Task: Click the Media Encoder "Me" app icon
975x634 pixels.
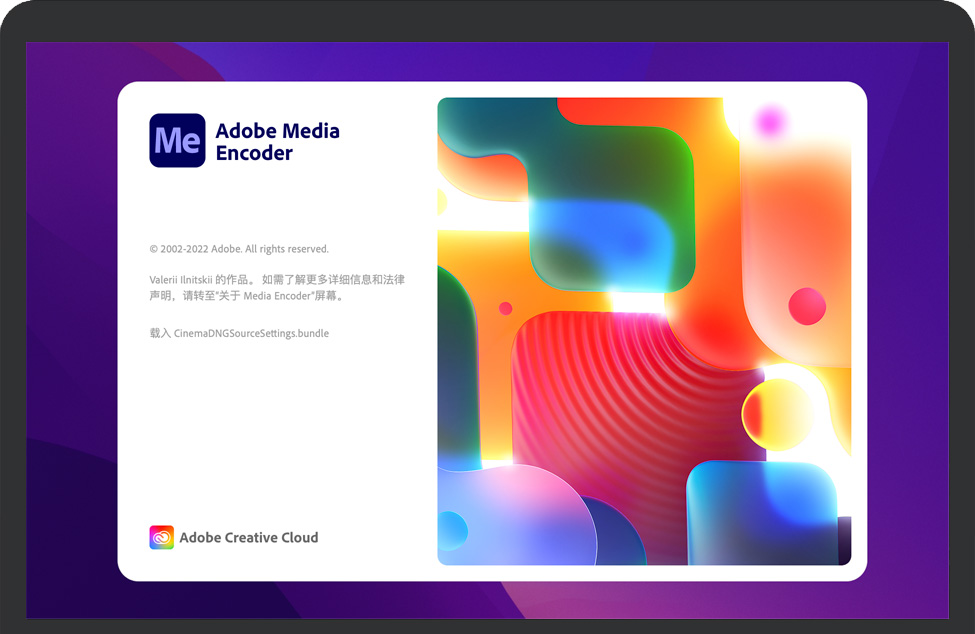Action: click(177, 140)
